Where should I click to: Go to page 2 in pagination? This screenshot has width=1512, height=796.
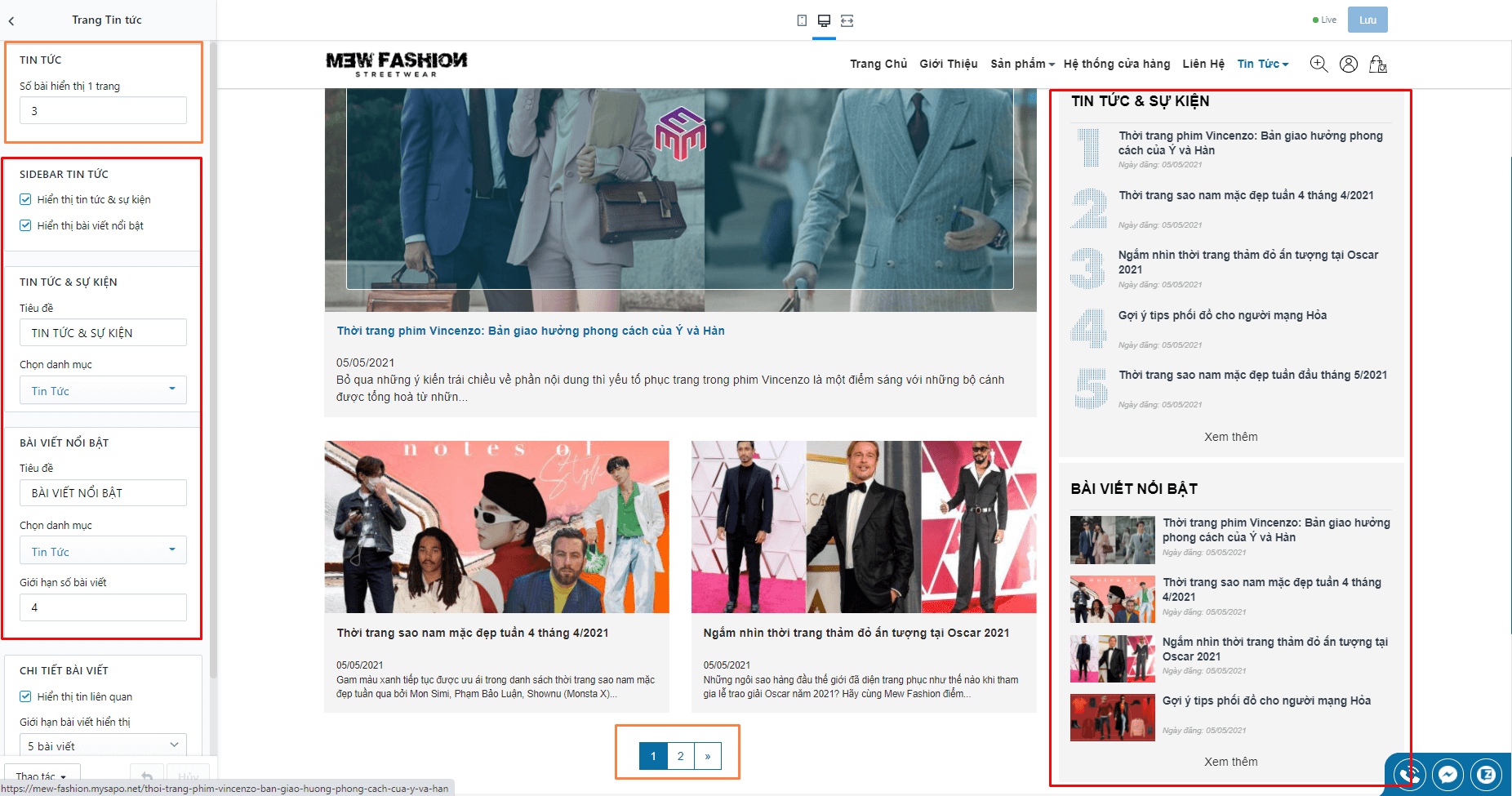[x=680, y=756]
